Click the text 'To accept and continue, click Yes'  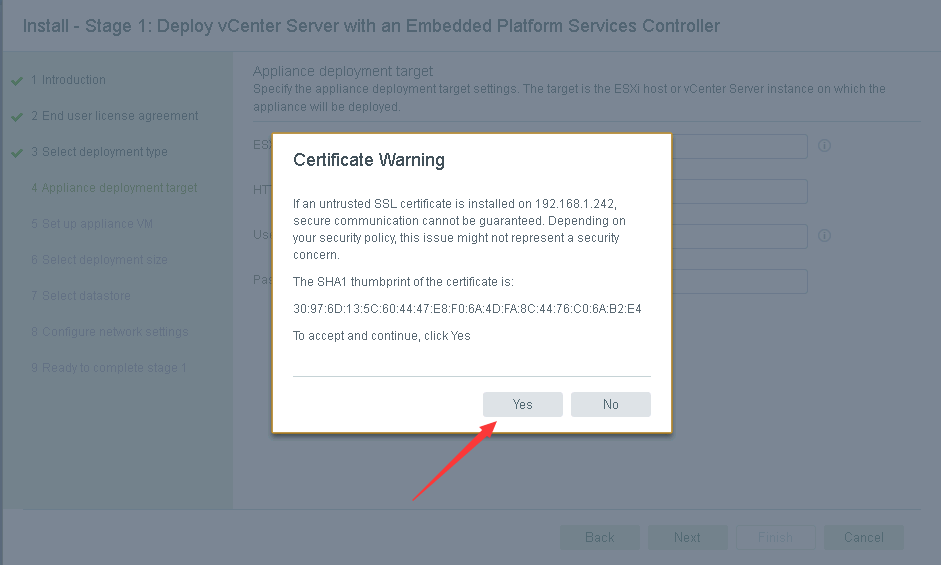pos(382,336)
